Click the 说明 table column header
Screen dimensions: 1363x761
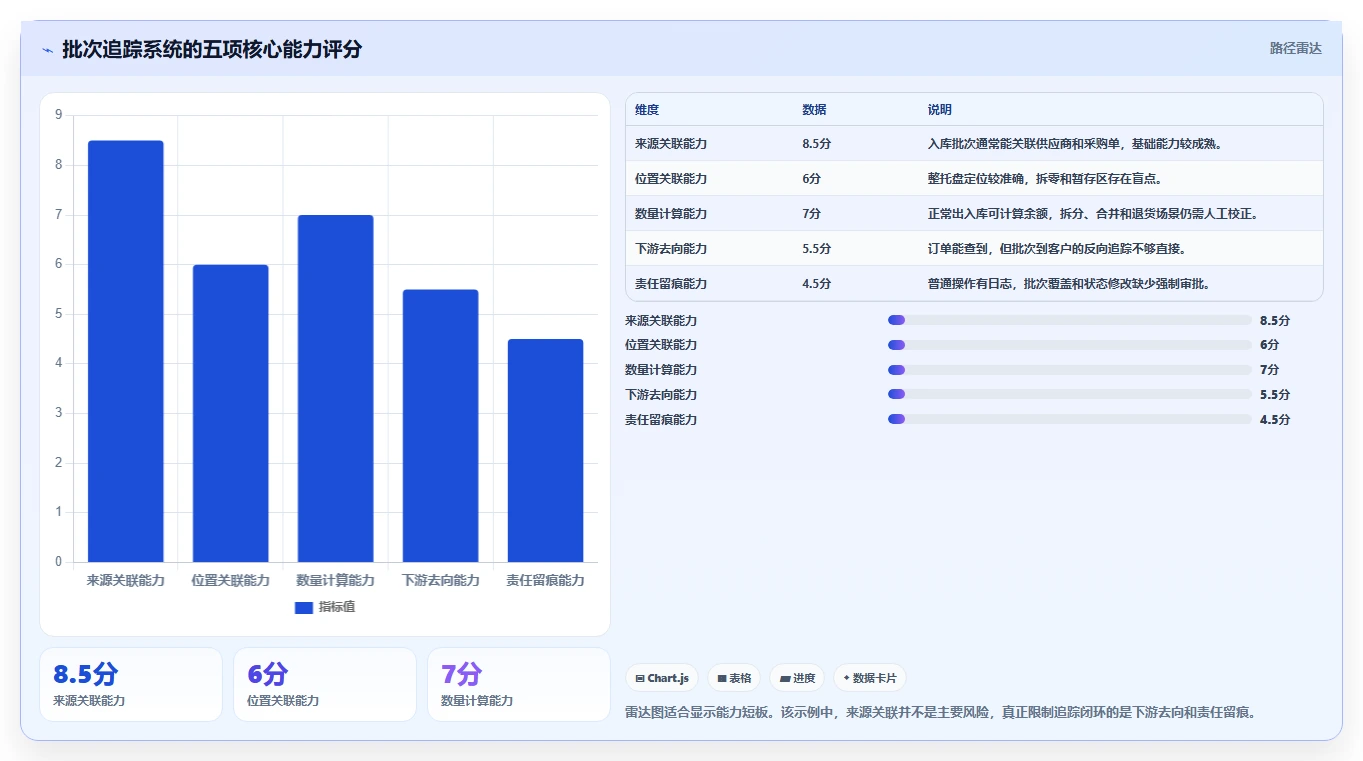pos(940,110)
